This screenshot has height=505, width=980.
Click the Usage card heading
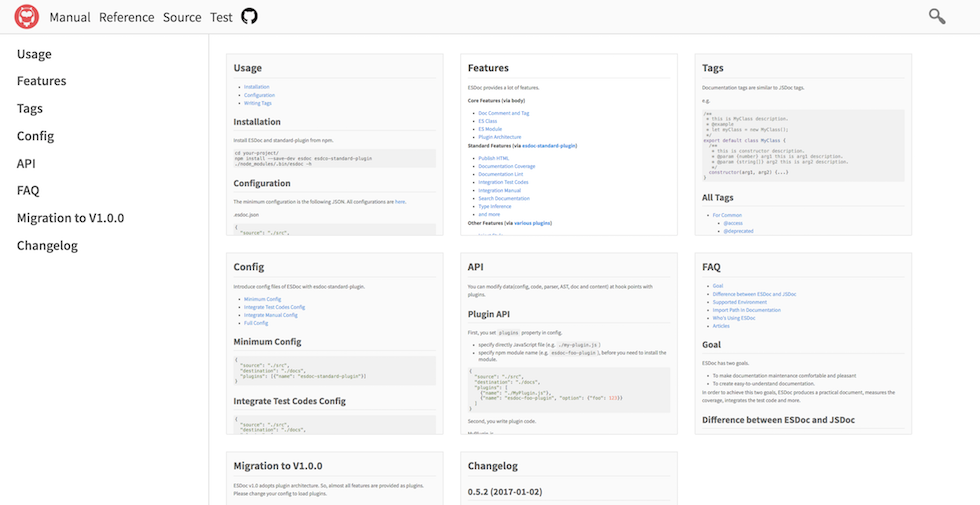tap(248, 68)
